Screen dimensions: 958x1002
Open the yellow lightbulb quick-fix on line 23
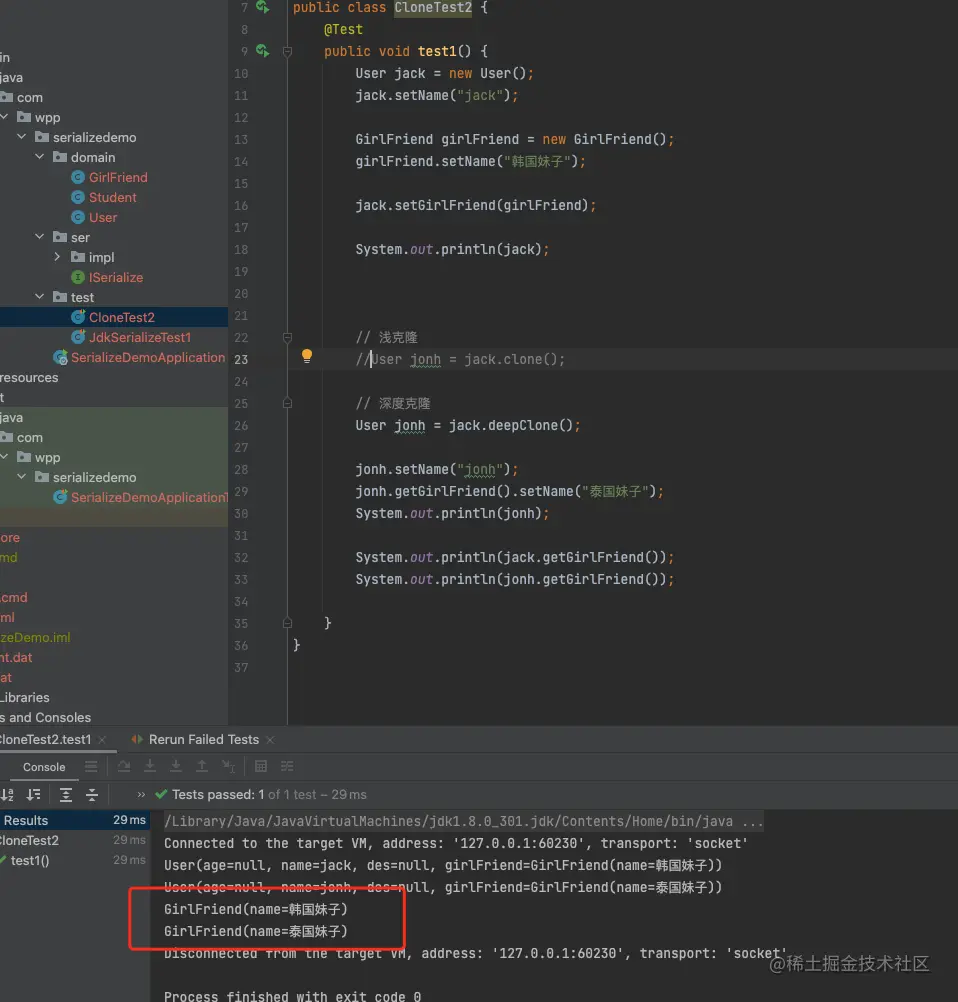[x=307, y=356]
